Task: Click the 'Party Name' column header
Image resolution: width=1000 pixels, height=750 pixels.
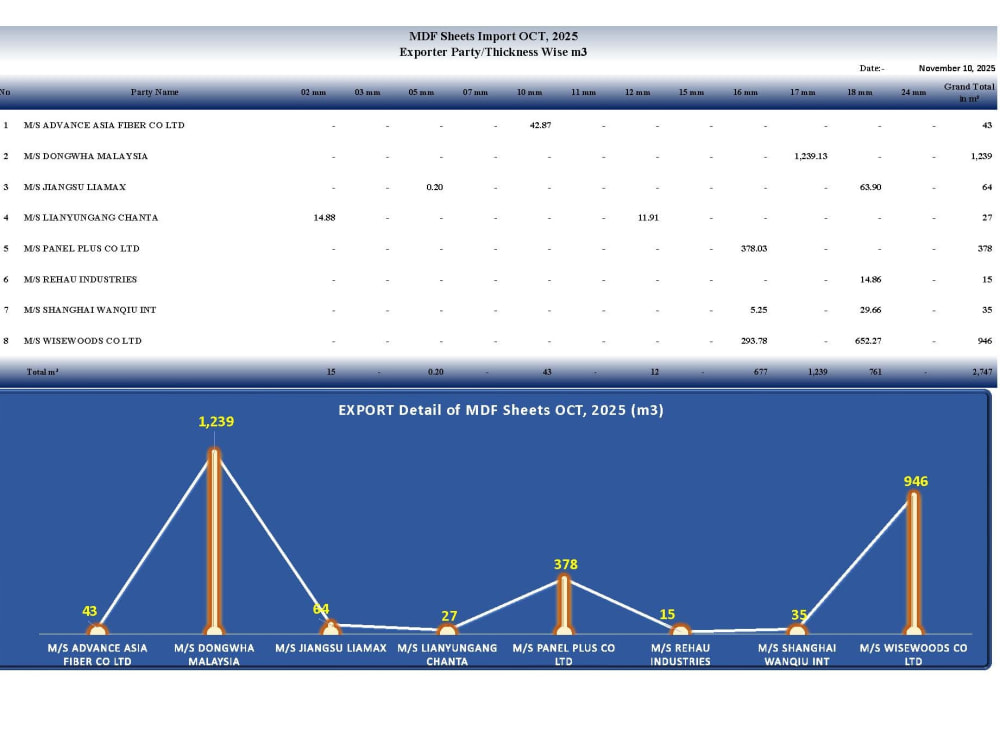Action: pyautogui.click(x=154, y=92)
